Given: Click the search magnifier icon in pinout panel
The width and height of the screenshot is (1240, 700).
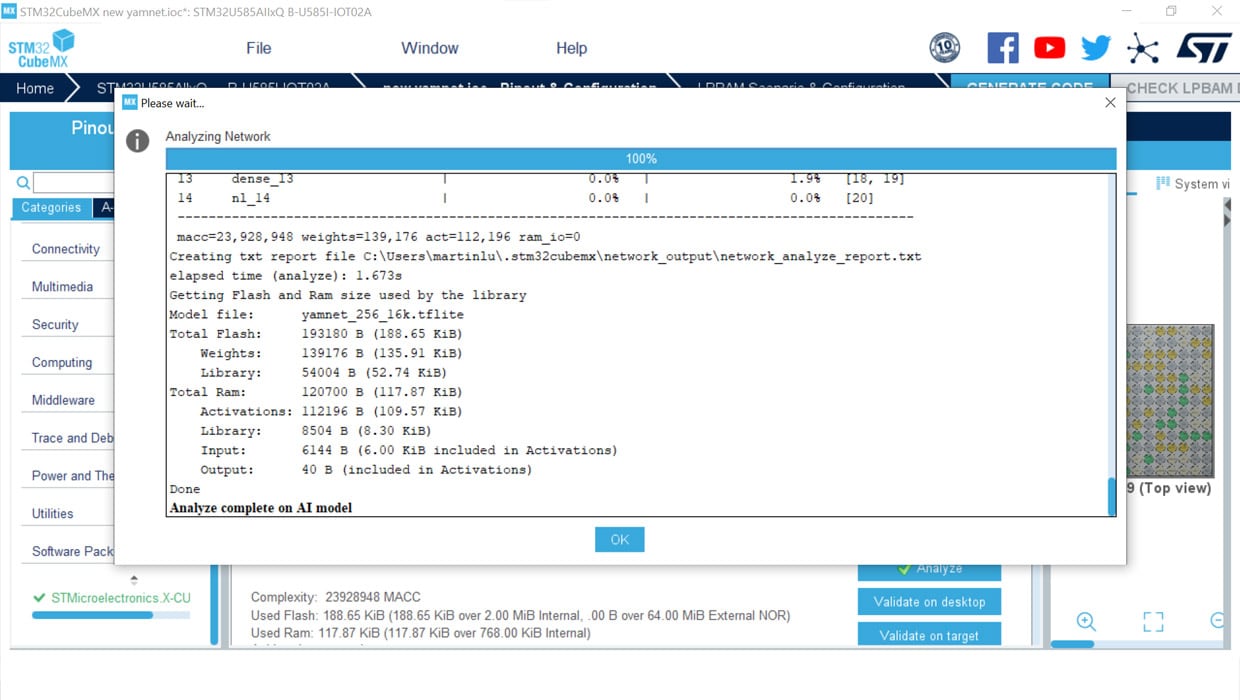Looking at the screenshot, I should coord(23,183).
